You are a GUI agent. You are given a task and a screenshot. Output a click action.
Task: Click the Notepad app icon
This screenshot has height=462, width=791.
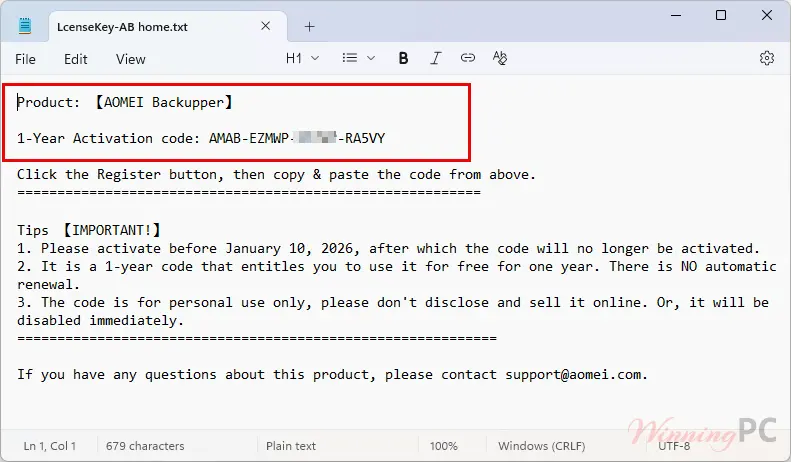pyautogui.click(x=25, y=26)
